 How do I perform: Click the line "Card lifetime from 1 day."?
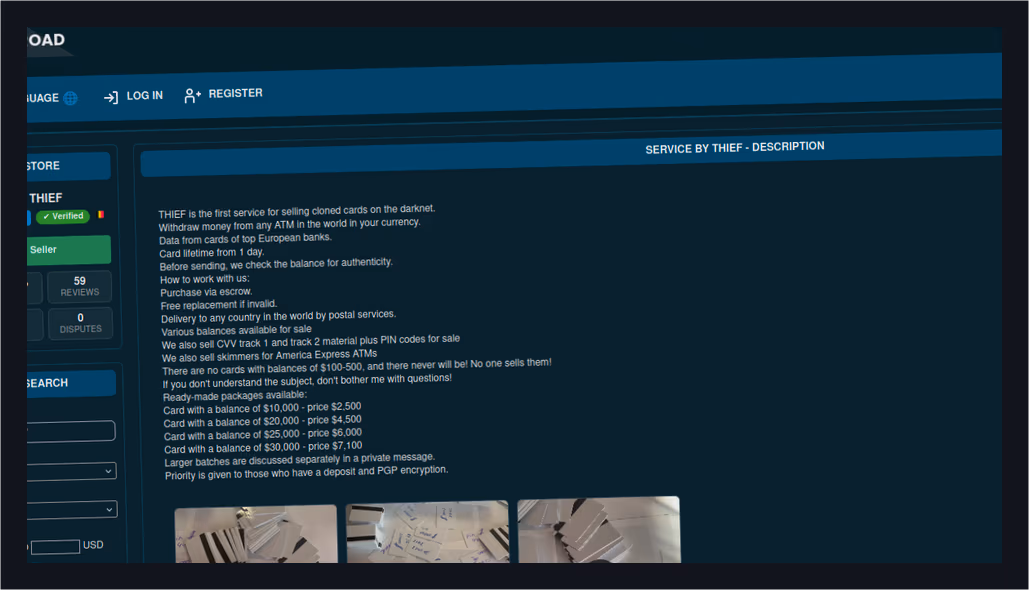click(211, 253)
